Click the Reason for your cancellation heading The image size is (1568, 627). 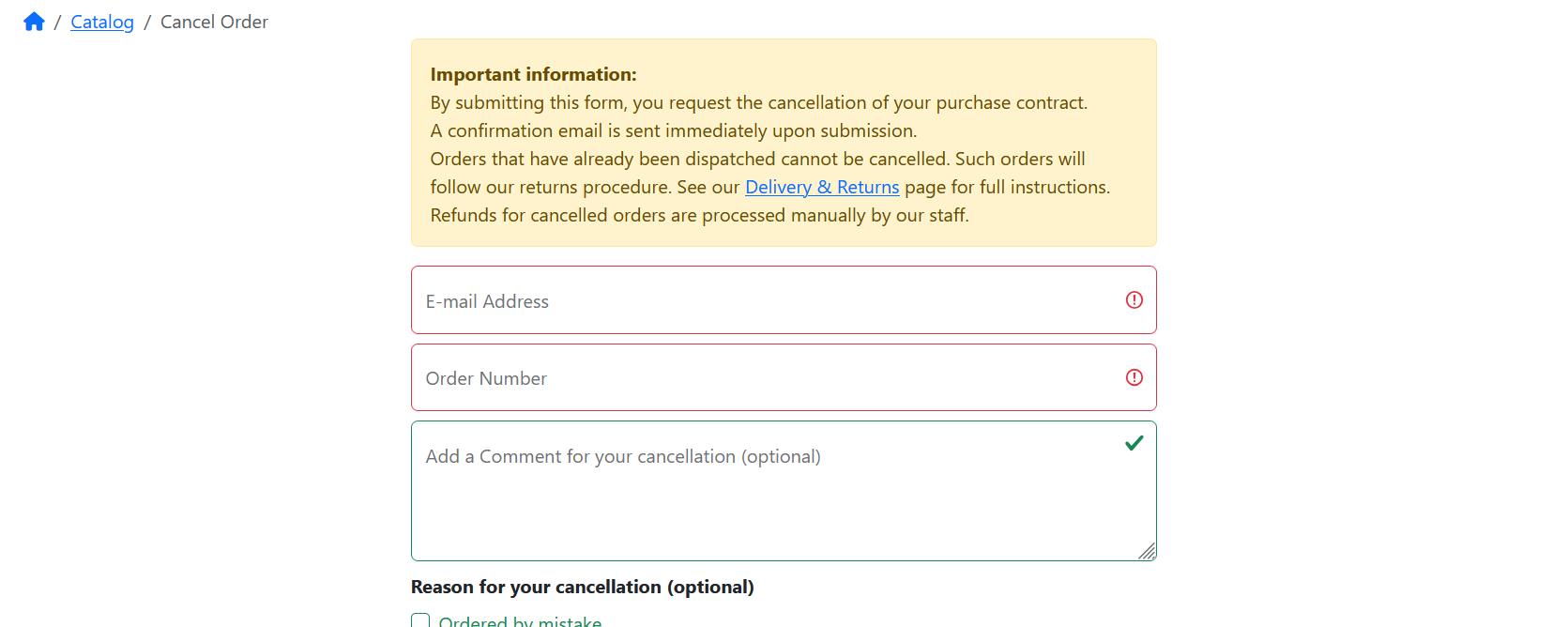tap(583, 587)
